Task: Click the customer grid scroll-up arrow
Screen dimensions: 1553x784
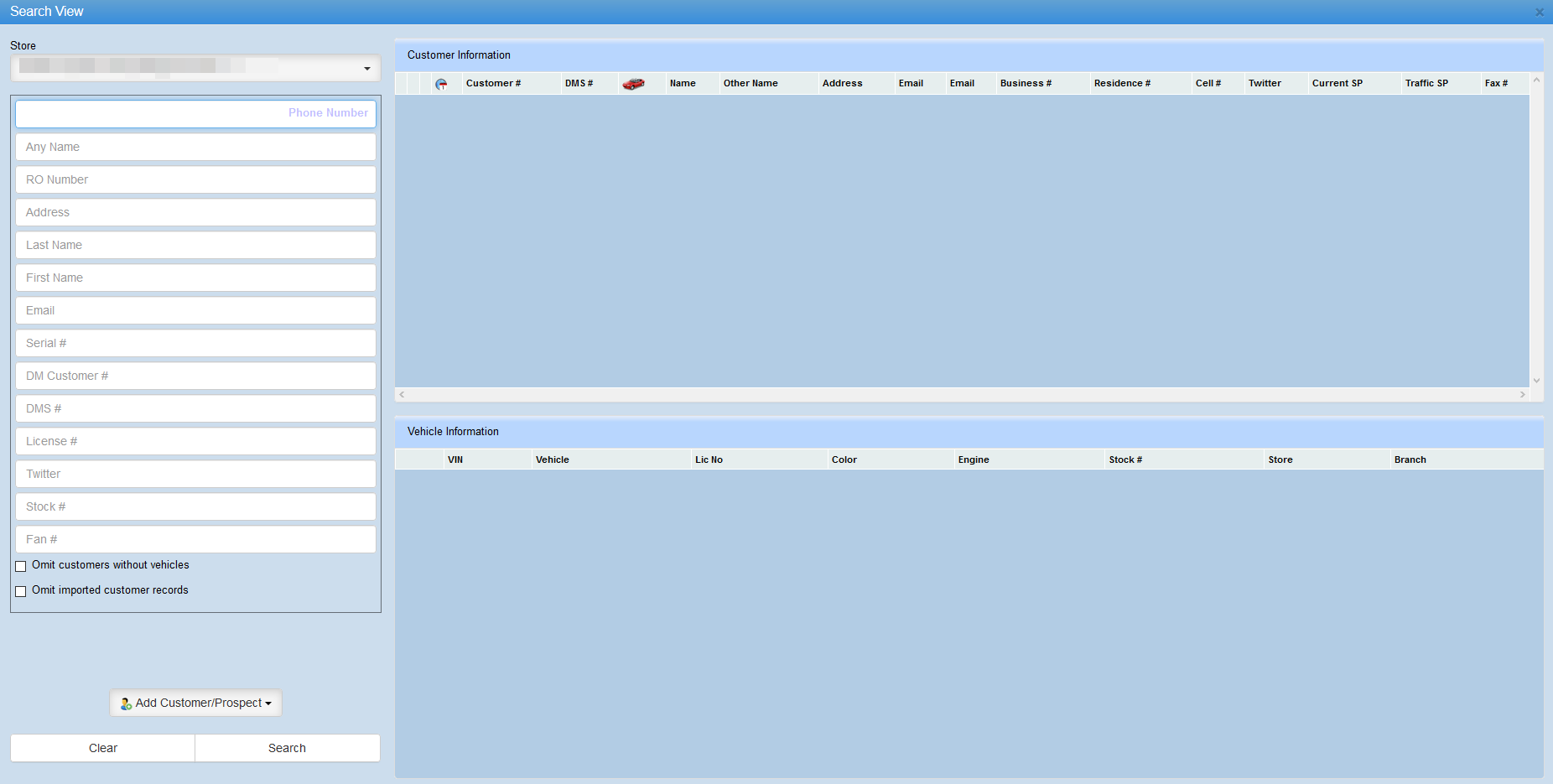Action: 1536,80
